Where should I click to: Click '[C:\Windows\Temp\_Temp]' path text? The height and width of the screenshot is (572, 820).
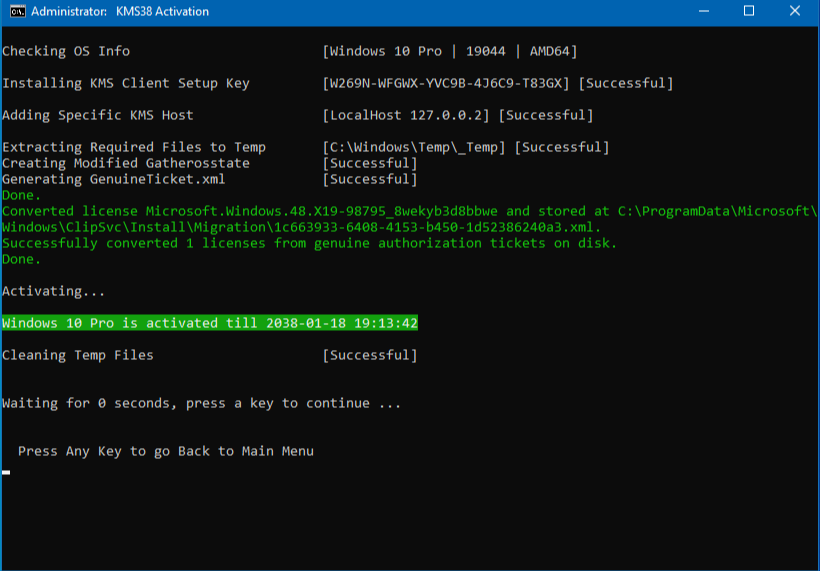[x=414, y=147]
